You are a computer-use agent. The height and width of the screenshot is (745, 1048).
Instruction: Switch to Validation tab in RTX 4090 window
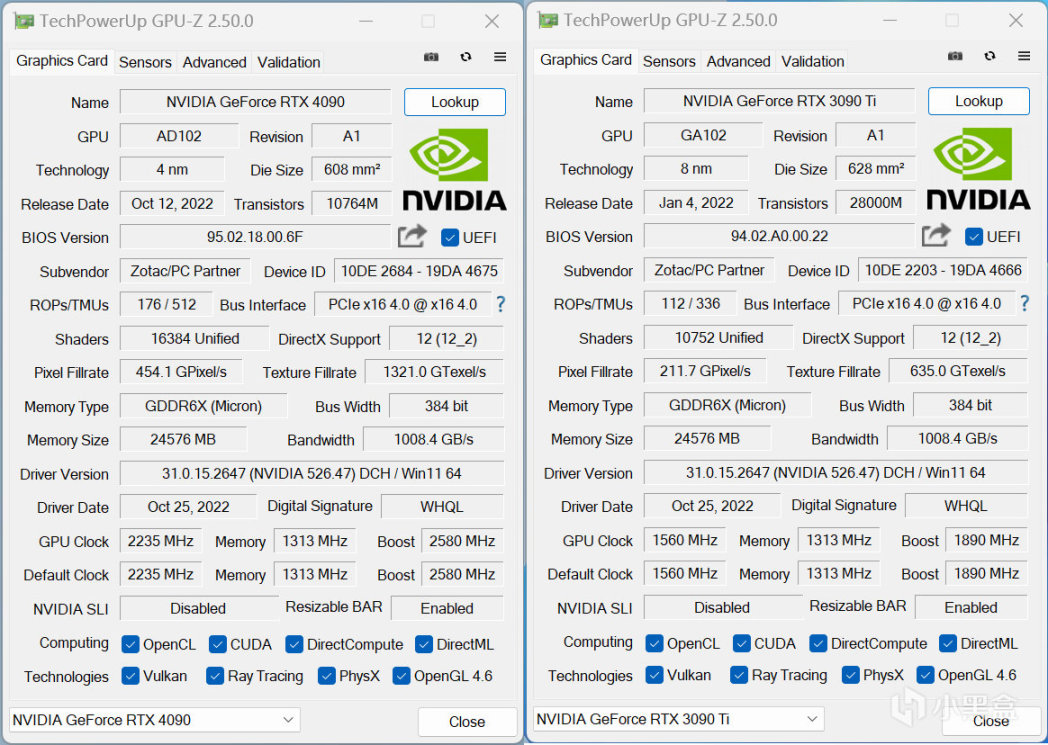pos(289,62)
